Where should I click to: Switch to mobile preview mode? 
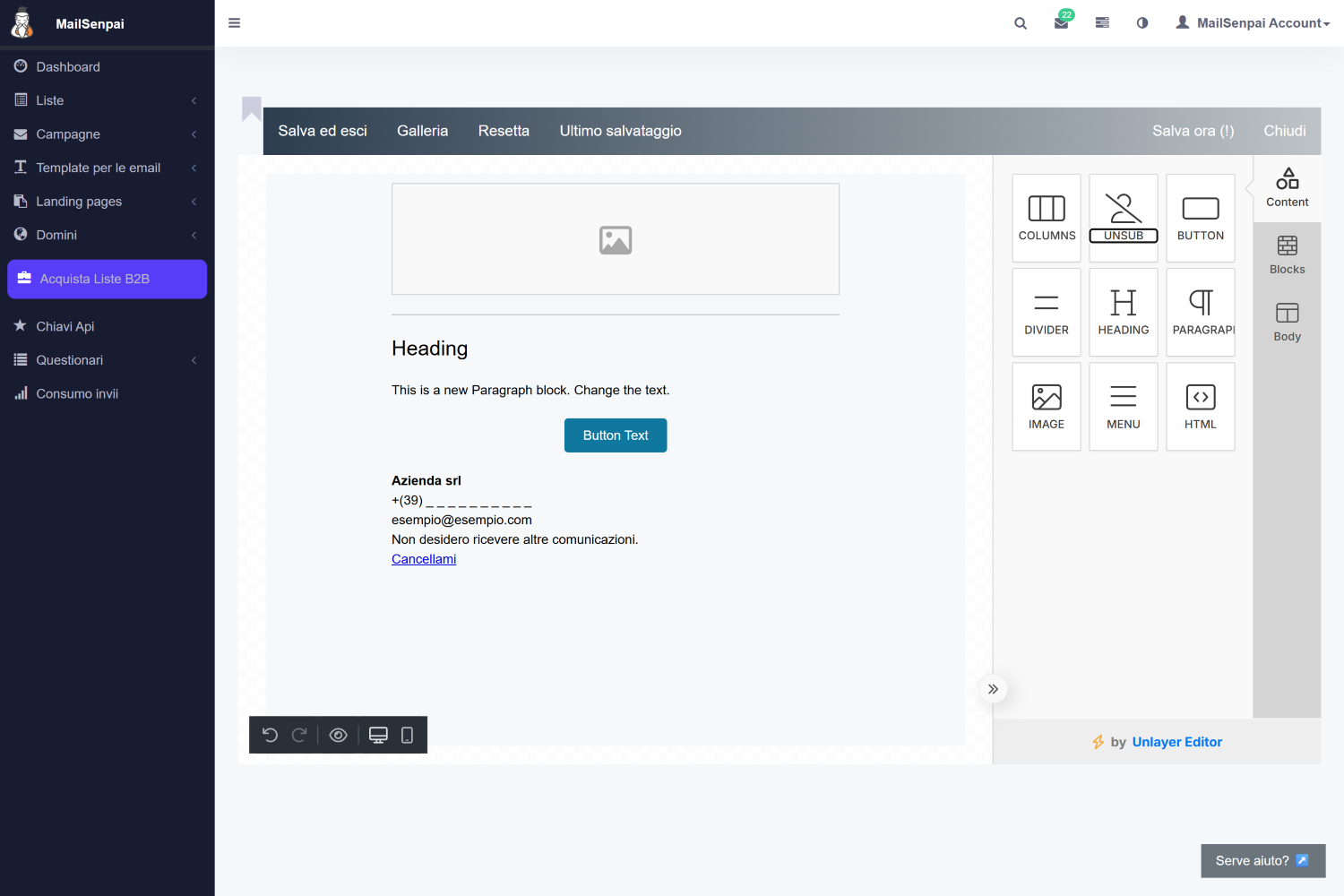(x=407, y=735)
